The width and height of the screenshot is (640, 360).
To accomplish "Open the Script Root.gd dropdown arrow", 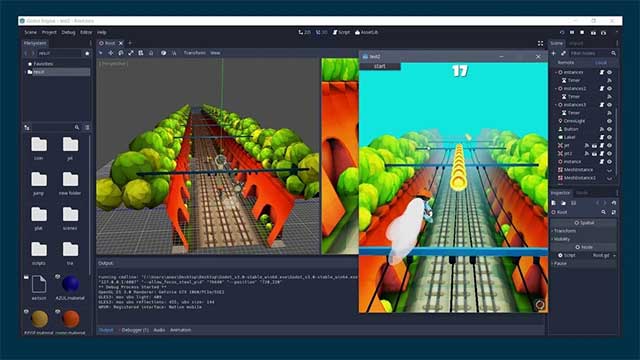I will pyautogui.click(x=614, y=256).
